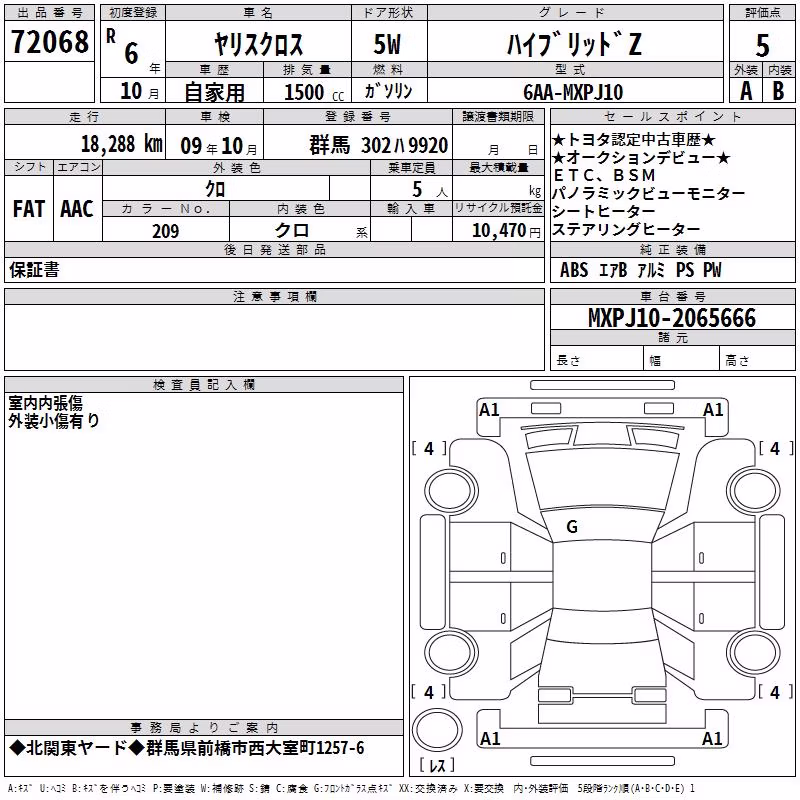
Task: Click 保証書 in later-shipped parts
Action: pyautogui.click(x=34, y=270)
